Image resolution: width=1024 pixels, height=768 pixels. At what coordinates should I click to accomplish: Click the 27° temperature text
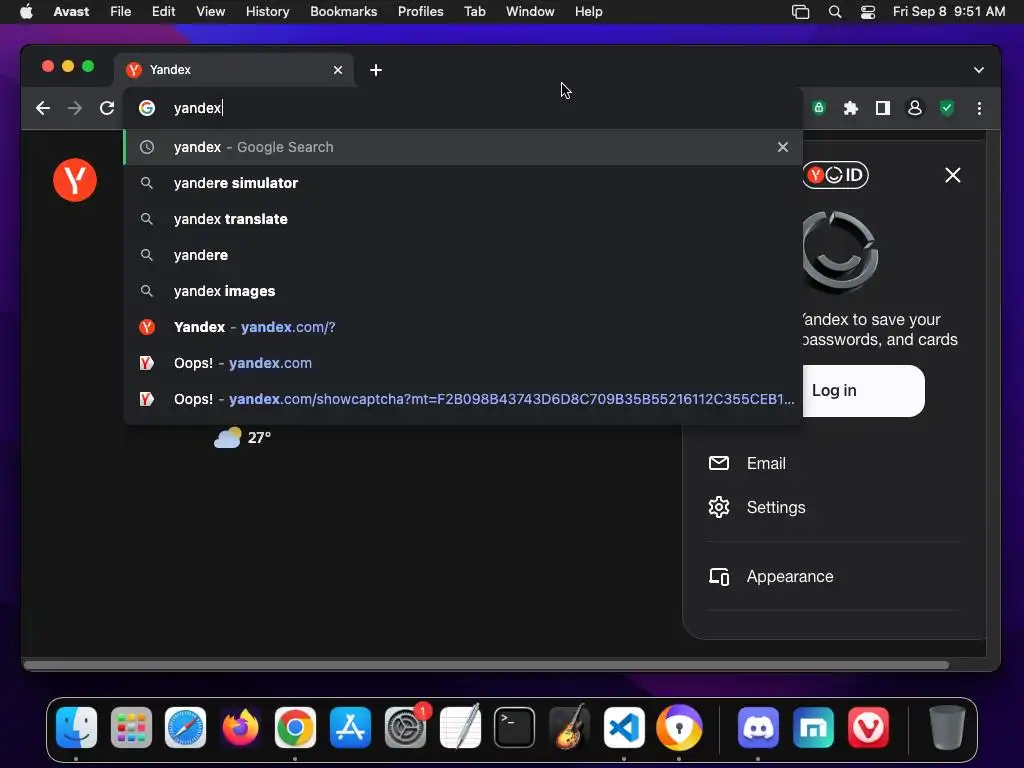[259, 438]
